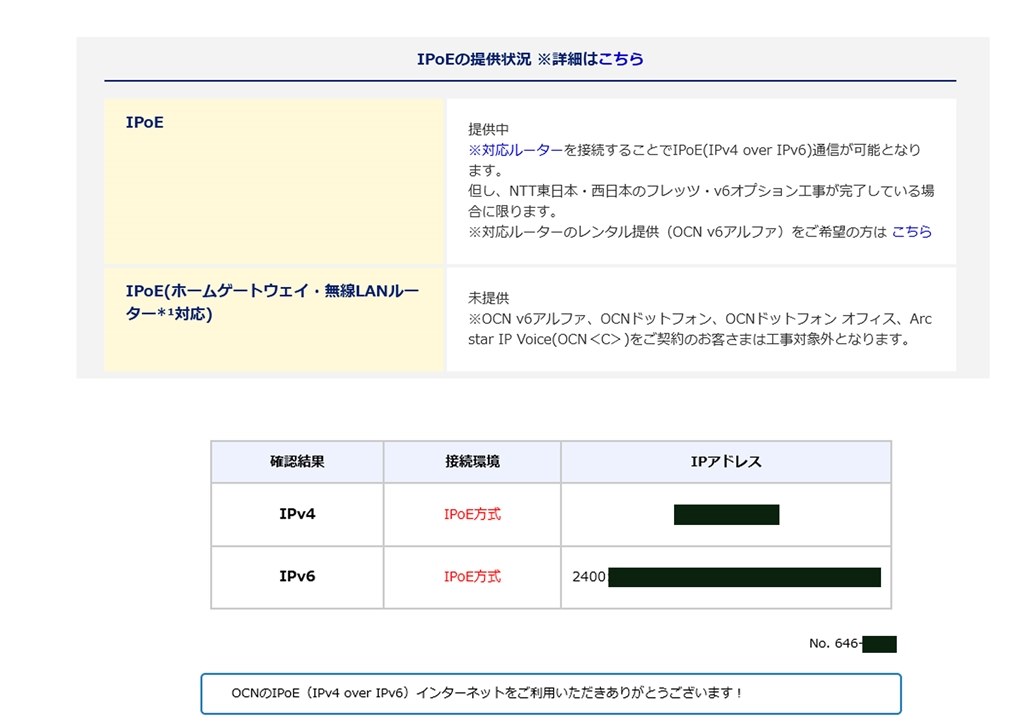
Task: Click the 'OCNのIPoE（IPv4 over IPv6）' thank-you message
Action: (x=487, y=693)
